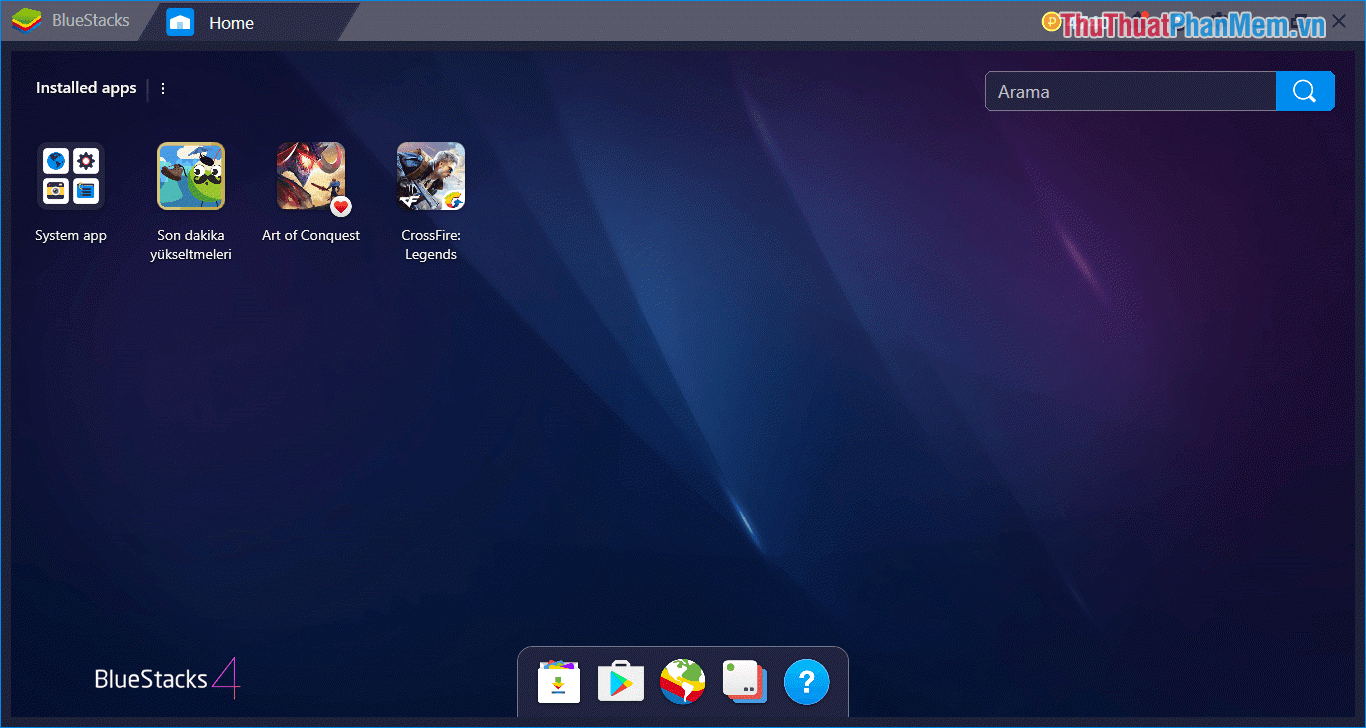1366x728 pixels.
Task: Open Google Play Store from the dock
Action: pyautogui.click(x=620, y=681)
